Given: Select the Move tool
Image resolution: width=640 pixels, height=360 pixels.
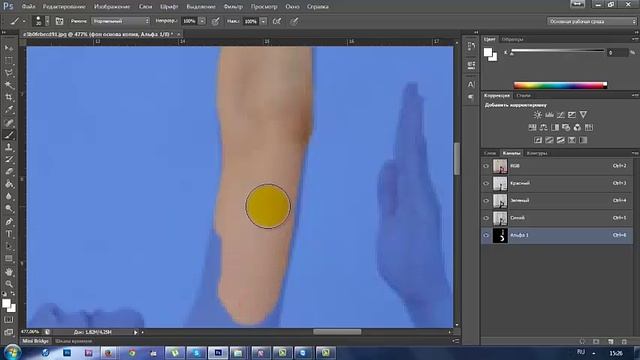Looking at the screenshot, I should pyautogui.click(x=9, y=48).
